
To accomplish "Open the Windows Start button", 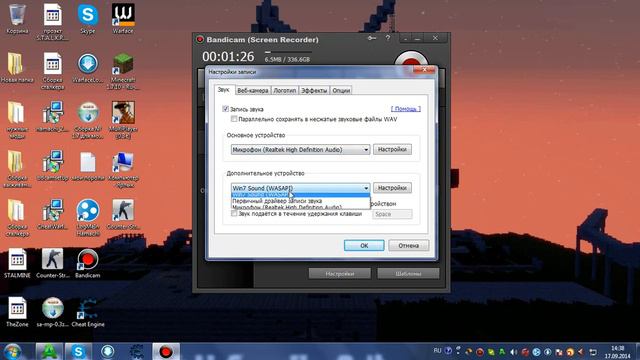I will (x=13, y=351).
